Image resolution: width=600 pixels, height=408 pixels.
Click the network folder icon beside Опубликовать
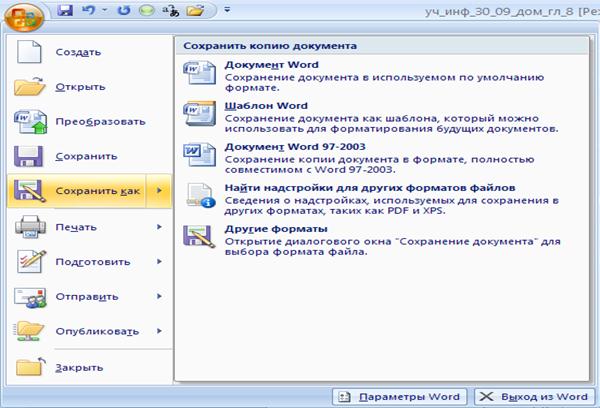pyautogui.click(x=29, y=331)
